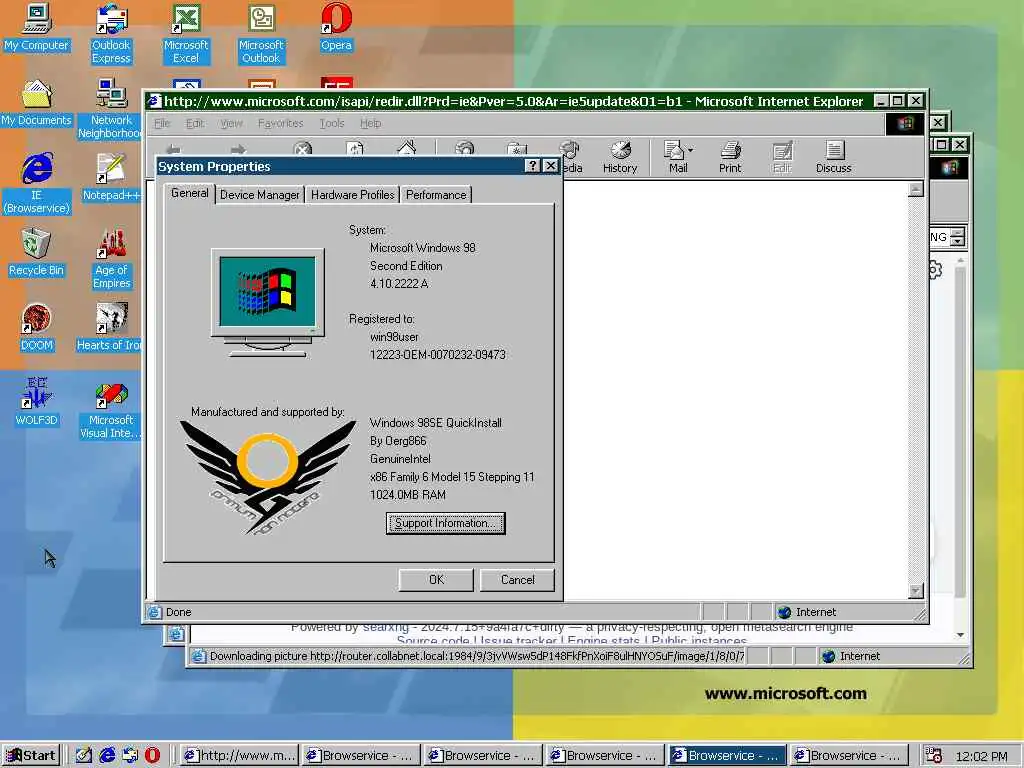1024x768 pixels.
Task: Click the win98user registered name
Action: point(394,337)
